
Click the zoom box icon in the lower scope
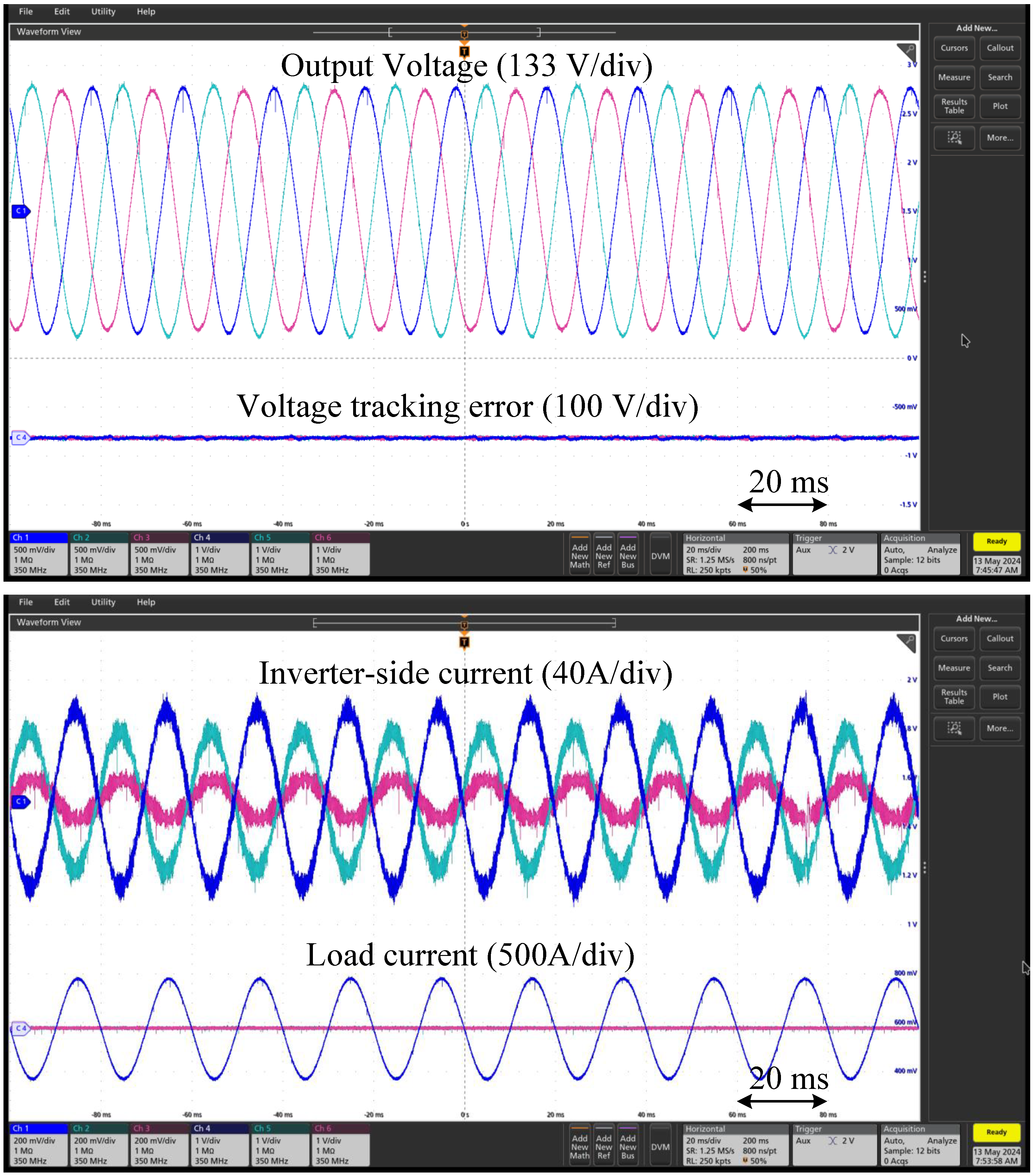[x=954, y=728]
